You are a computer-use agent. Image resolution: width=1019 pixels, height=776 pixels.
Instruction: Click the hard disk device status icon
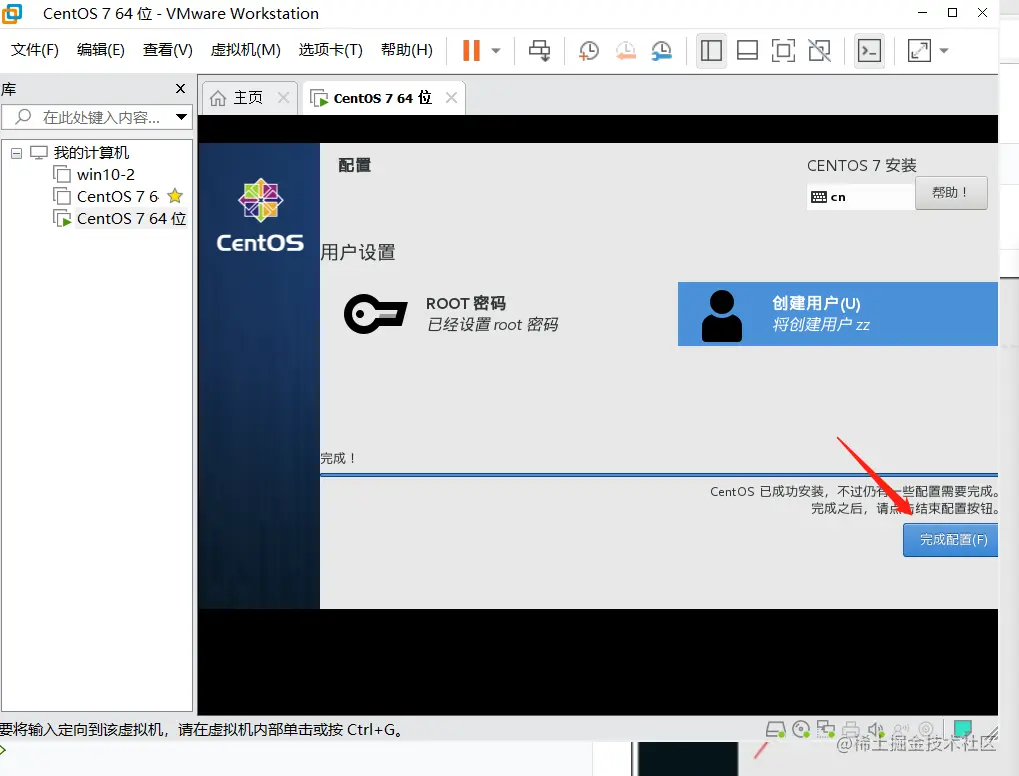coord(775,731)
